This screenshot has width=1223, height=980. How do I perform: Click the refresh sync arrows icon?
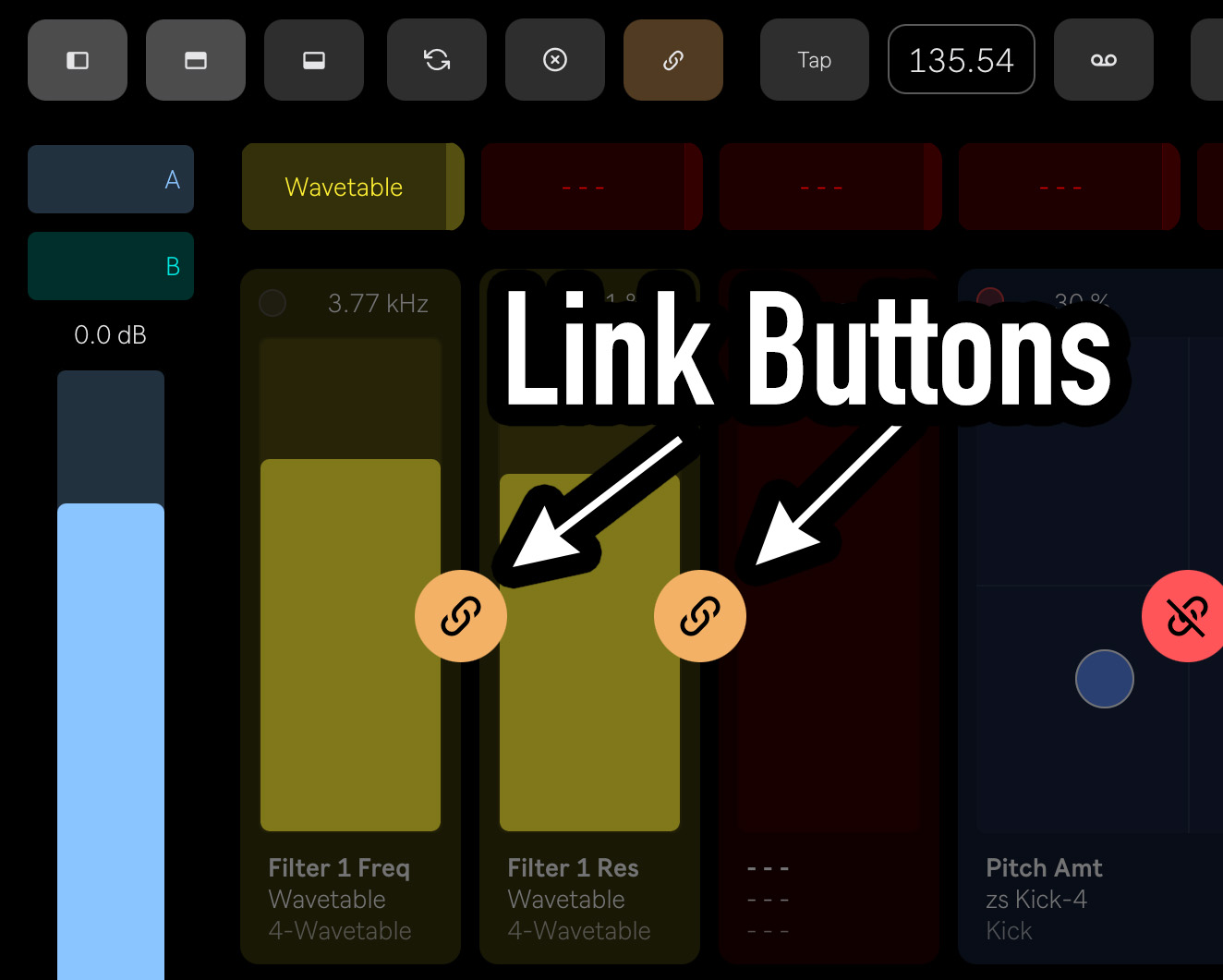click(x=437, y=60)
